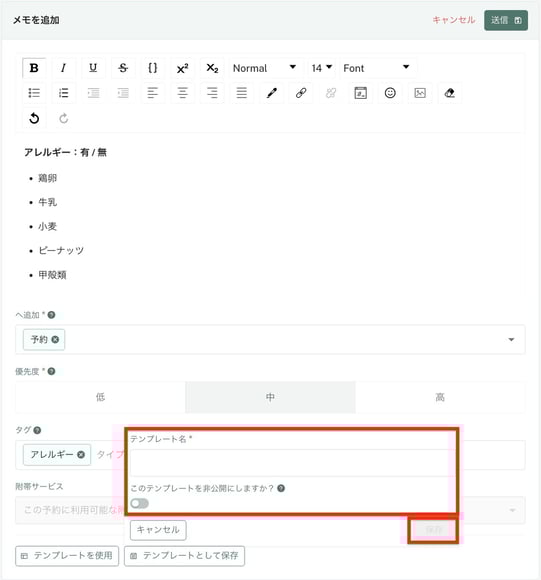Image resolution: width=541 pixels, height=580 pixels.
Task: Toggle the private template switch
Action: (x=139, y=503)
